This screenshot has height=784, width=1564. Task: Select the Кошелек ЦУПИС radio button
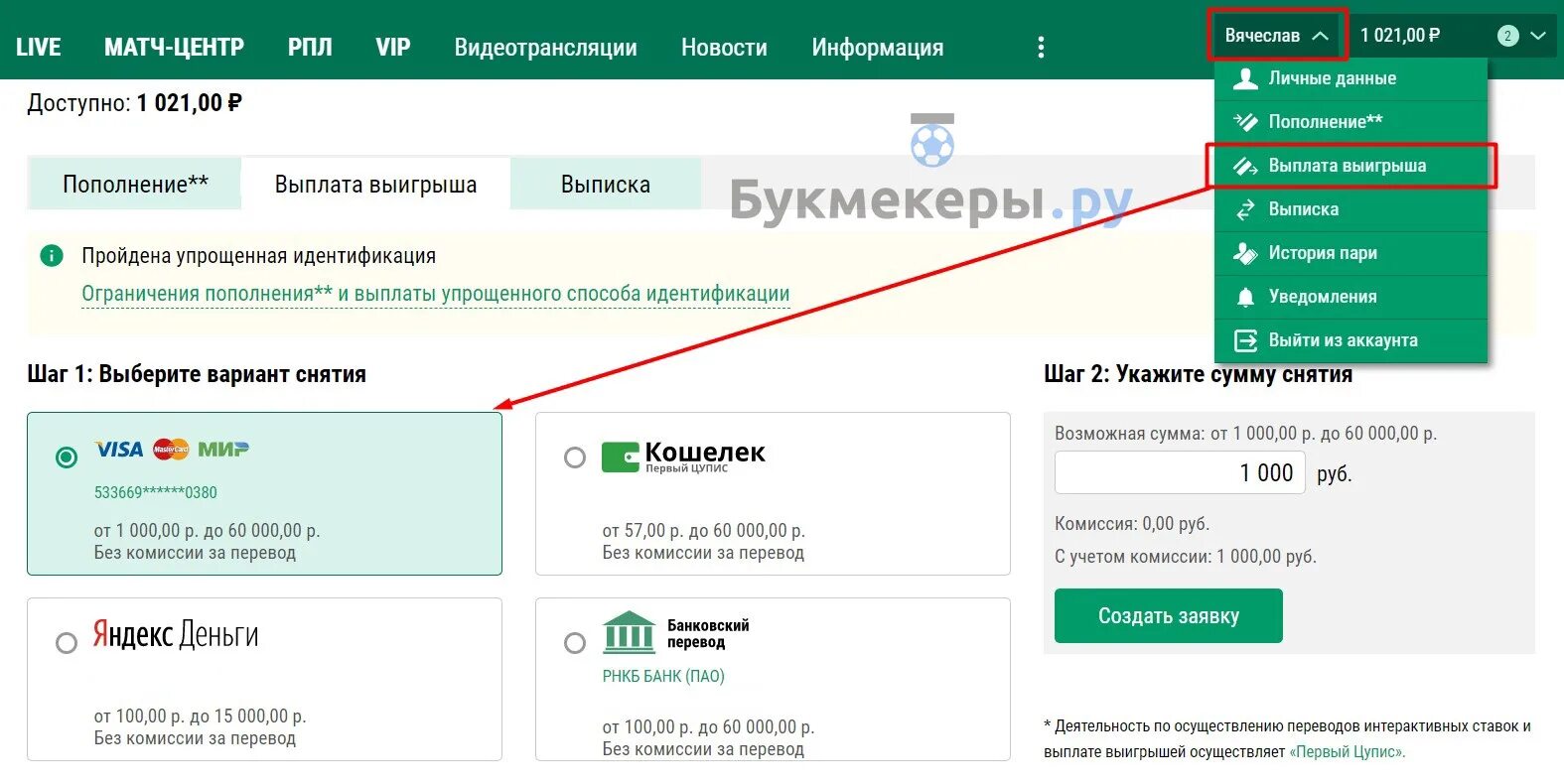coord(575,457)
